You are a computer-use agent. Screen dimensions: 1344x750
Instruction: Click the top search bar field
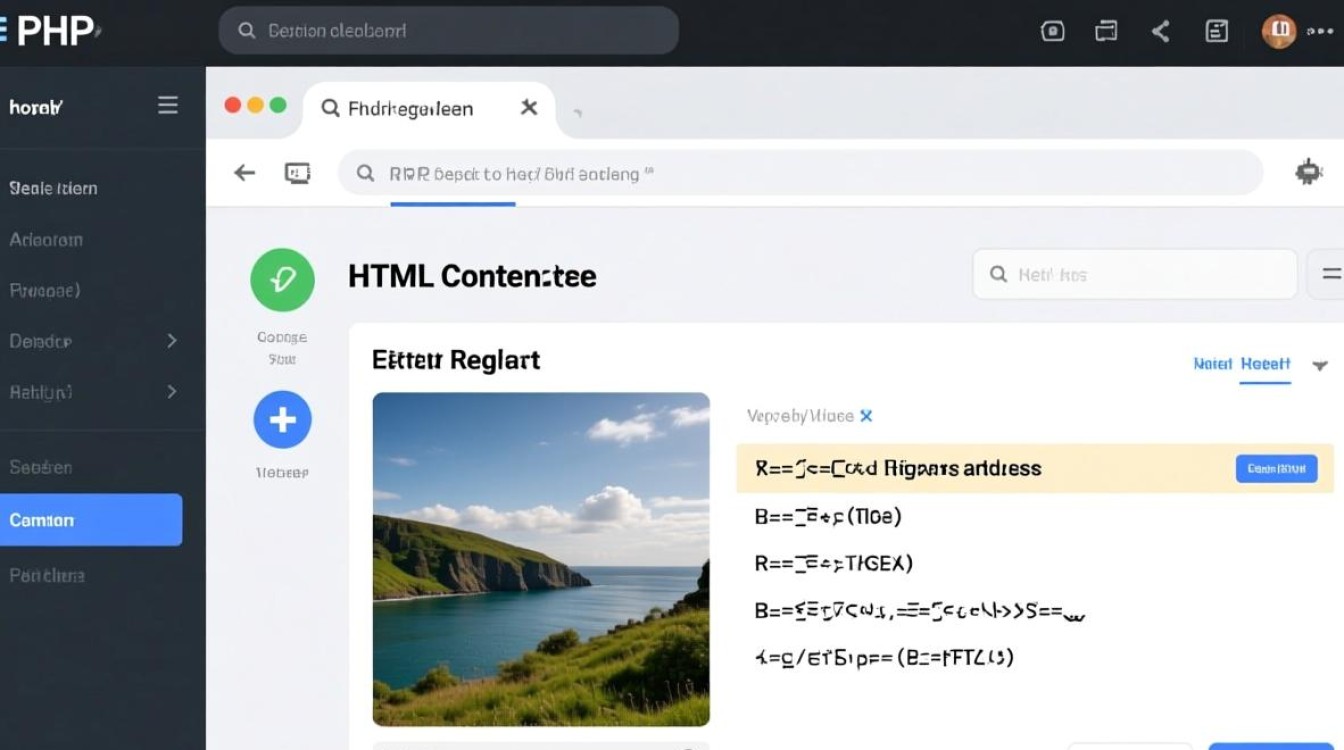pos(448,31)
